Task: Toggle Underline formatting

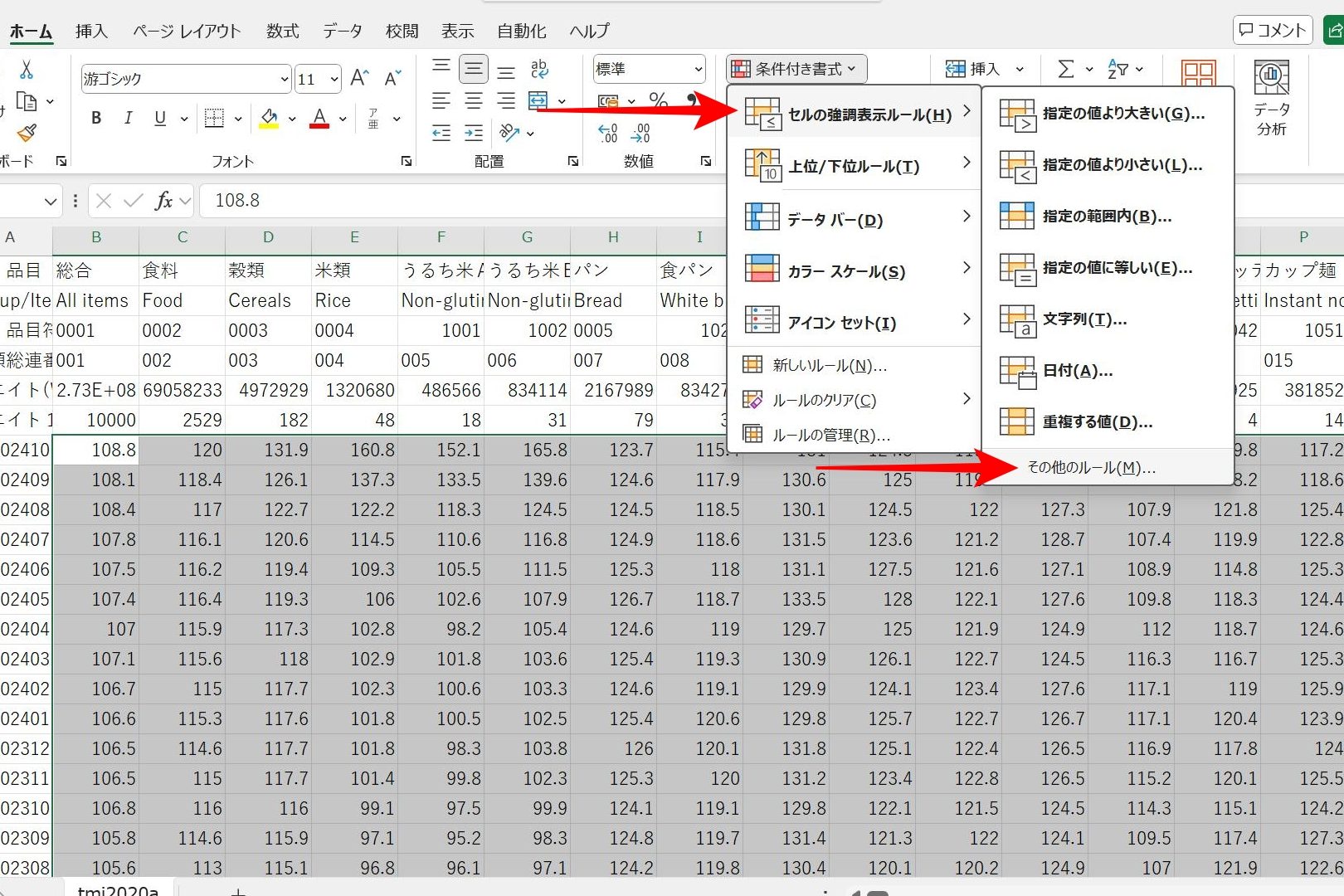Action: coord(160,119)
